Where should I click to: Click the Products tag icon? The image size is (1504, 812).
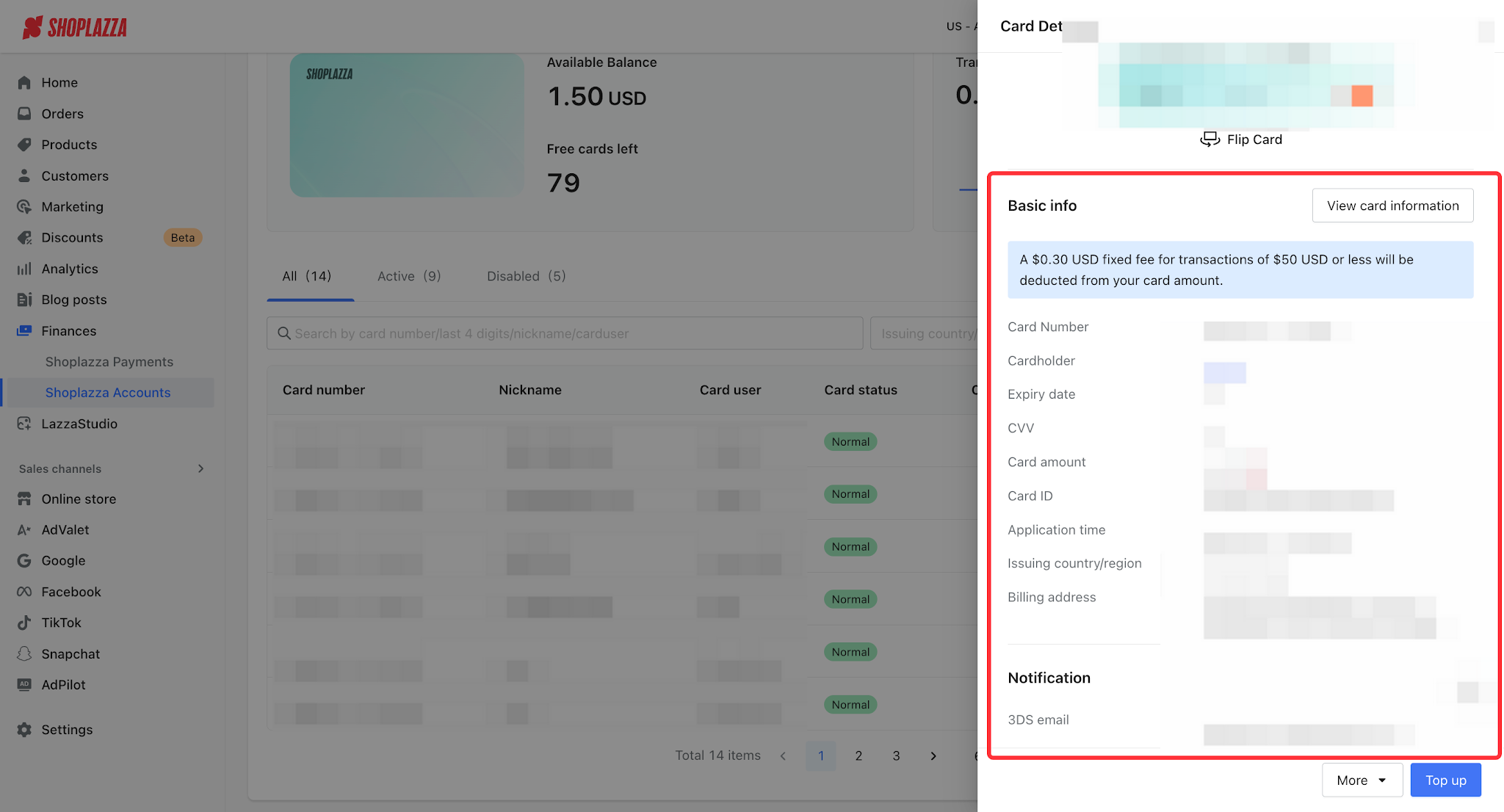[x=24, y=145]
